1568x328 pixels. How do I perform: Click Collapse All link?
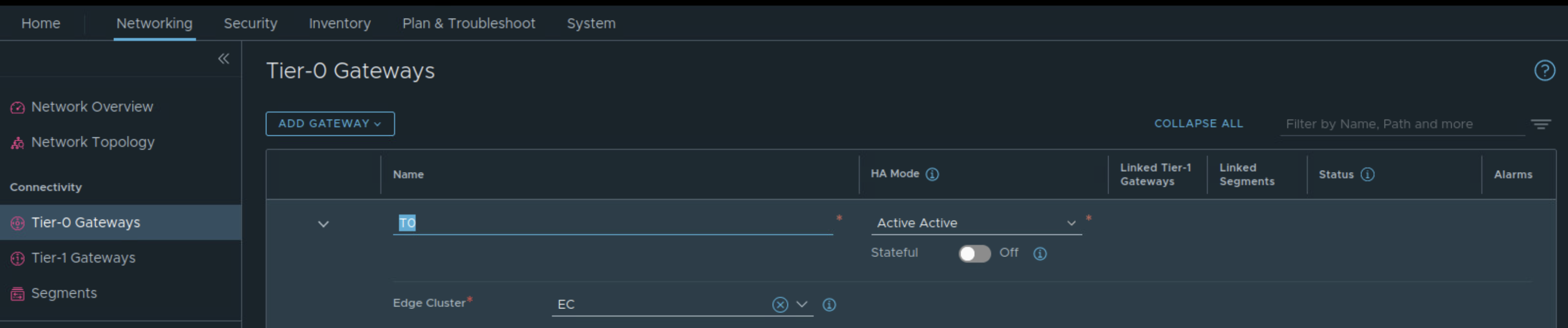click(1198, 123)
